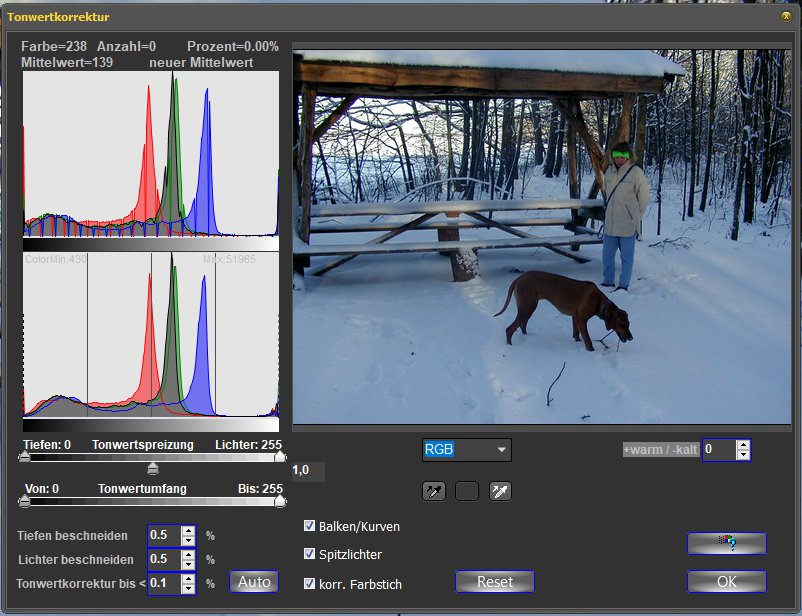
Task: Click the Reset button
Action: tap(494, 582)
